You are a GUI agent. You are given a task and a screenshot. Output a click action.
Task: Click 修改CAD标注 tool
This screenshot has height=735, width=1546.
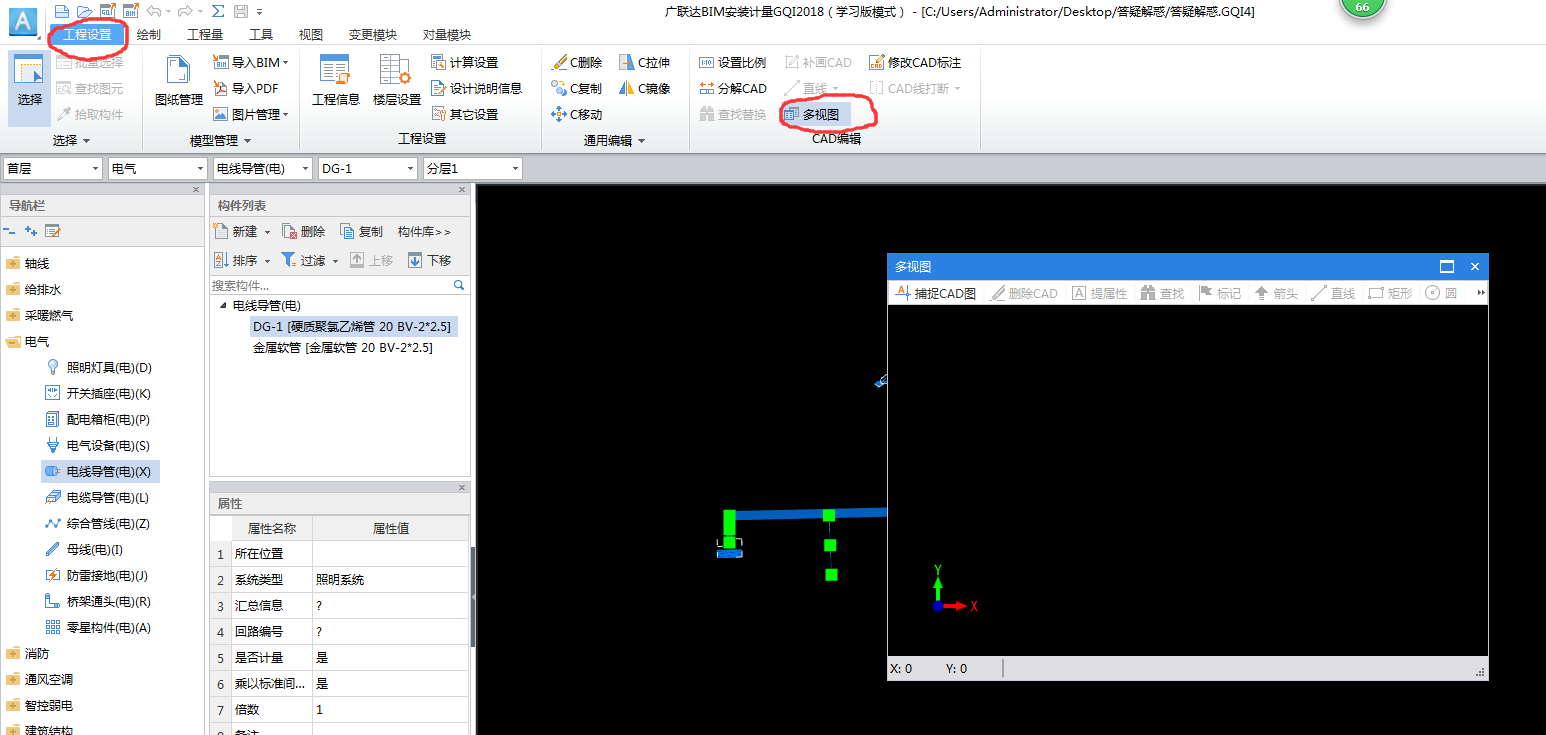tap(914, 62)
